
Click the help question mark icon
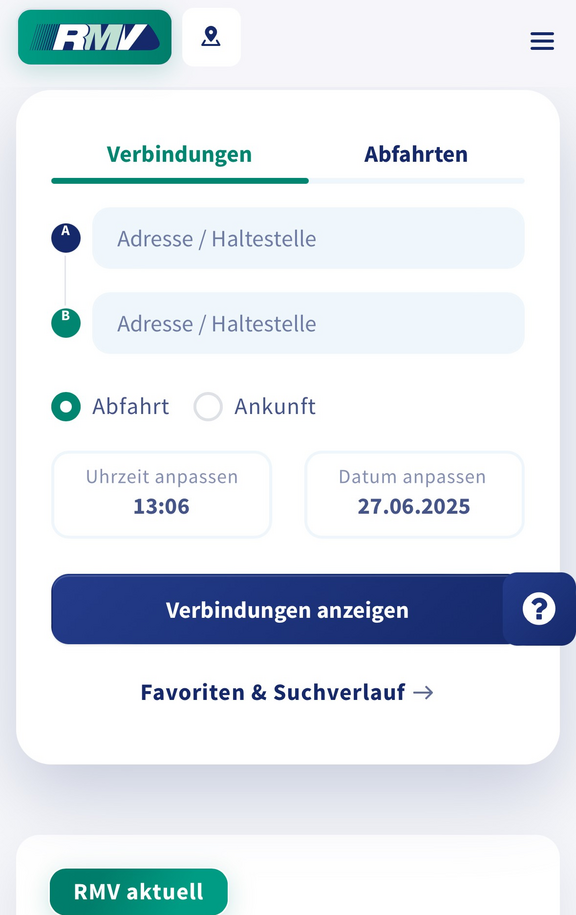click(541, 609)
